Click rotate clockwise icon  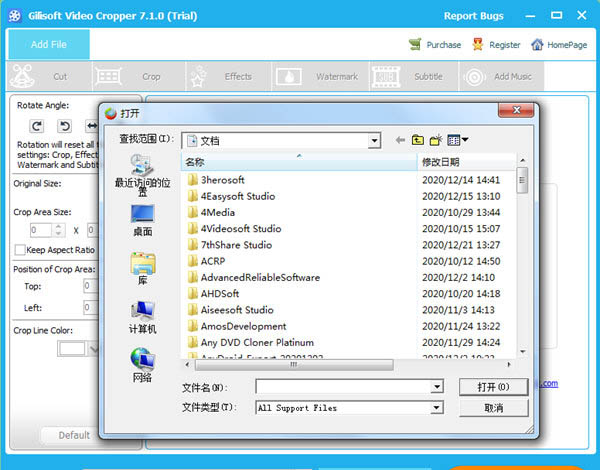point(37,126)
